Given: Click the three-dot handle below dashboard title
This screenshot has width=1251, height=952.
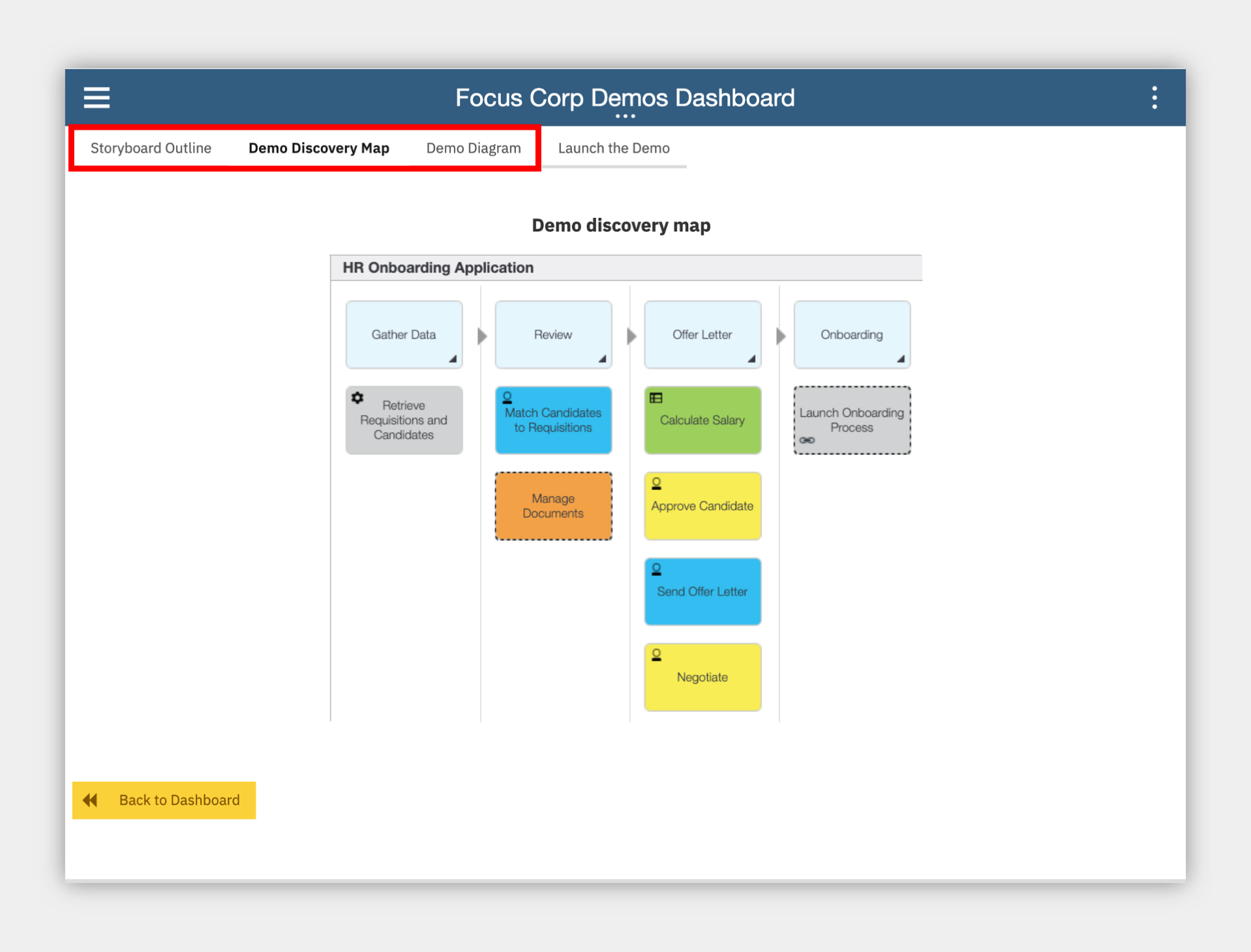Looking at the screenshot, I should [x=625, y=116].
